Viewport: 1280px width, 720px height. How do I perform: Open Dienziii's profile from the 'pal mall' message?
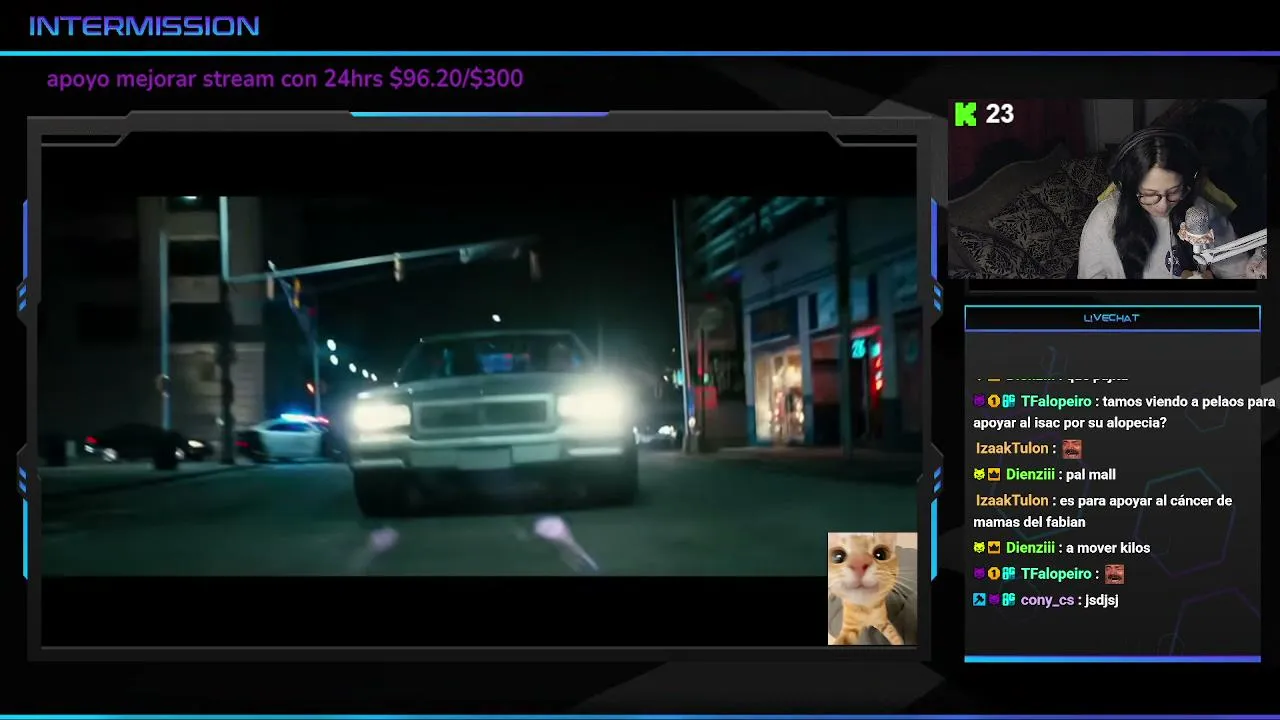pyautogui.click(x=1030, y=475)
